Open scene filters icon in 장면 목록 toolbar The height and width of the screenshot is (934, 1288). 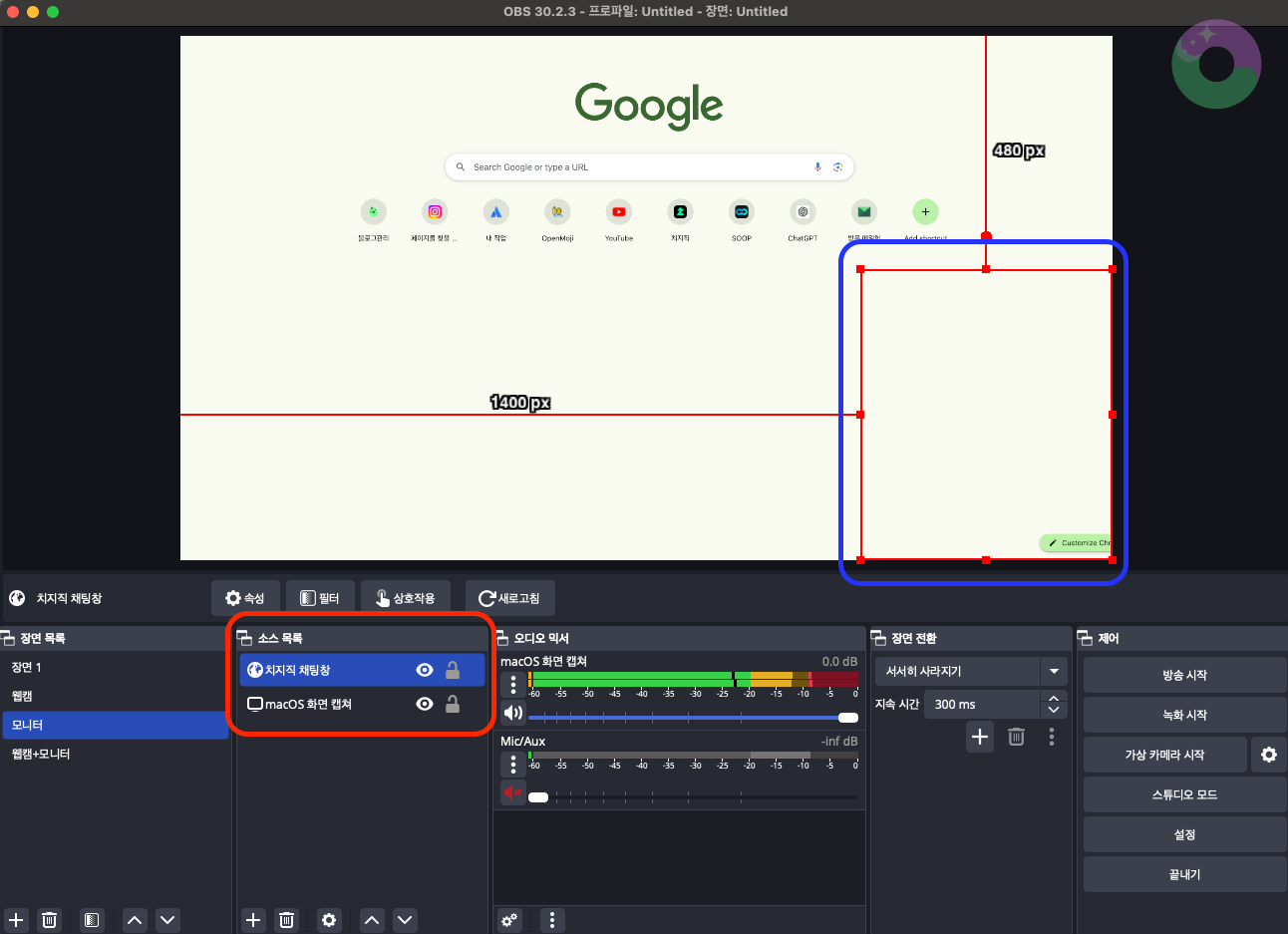(x=92, y=920)
